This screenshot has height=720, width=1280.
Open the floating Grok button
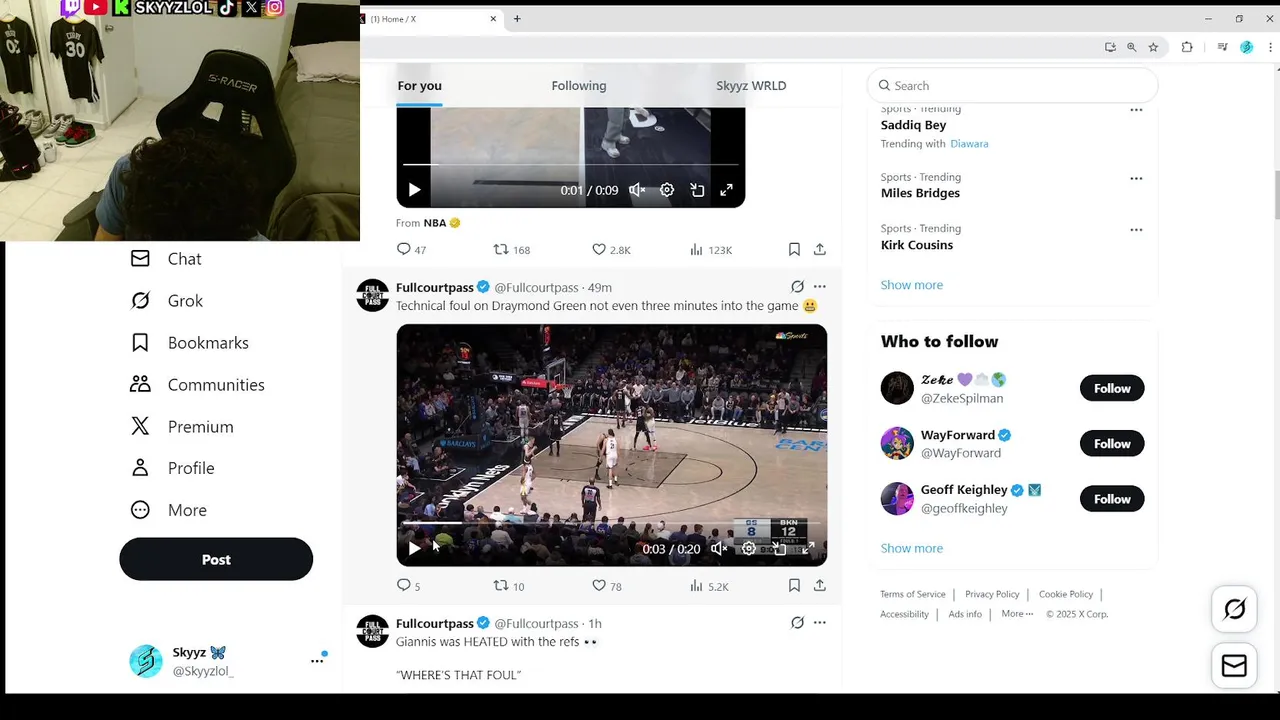(1234, 609)
